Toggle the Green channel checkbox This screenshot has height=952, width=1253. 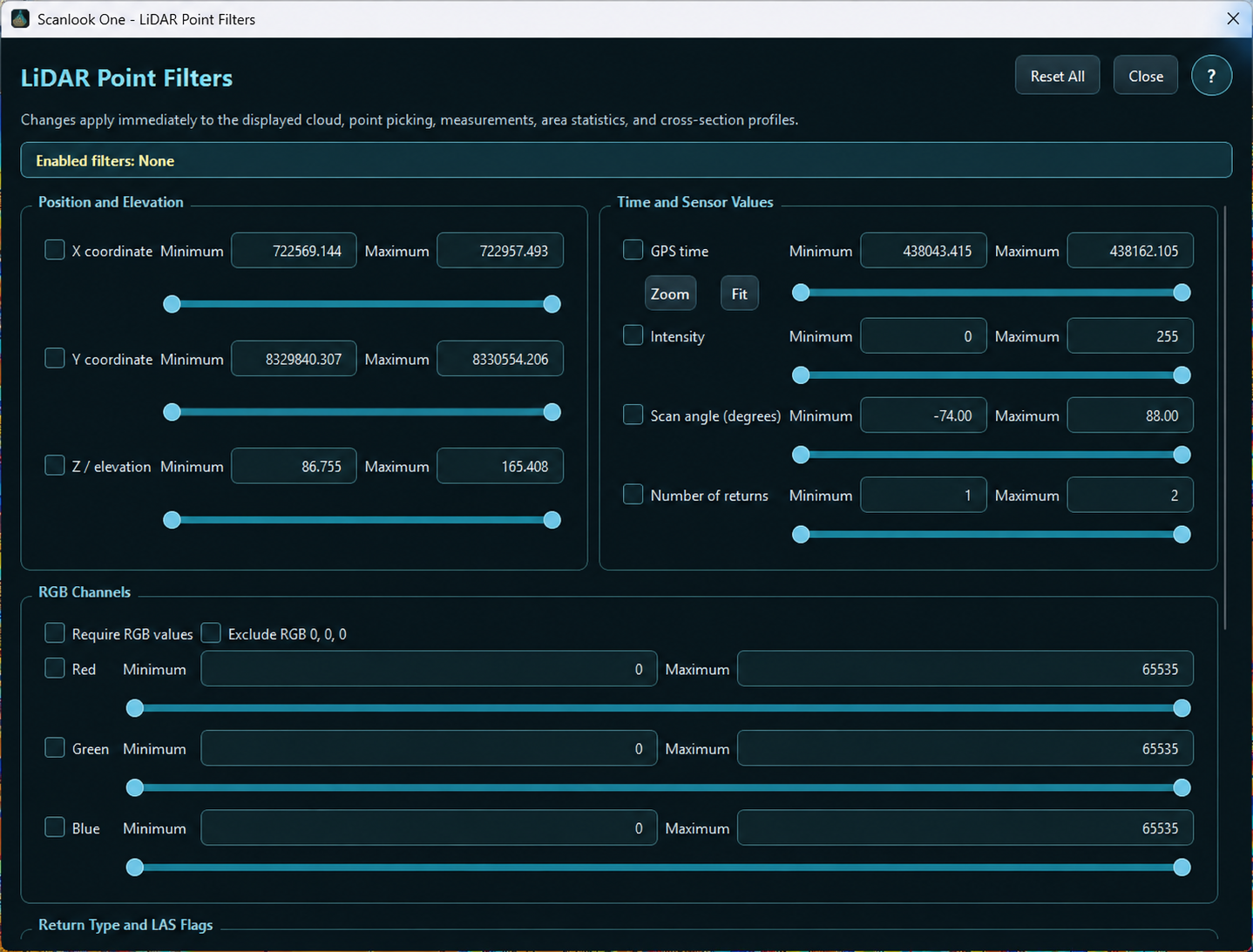click(x=55, y=747)
